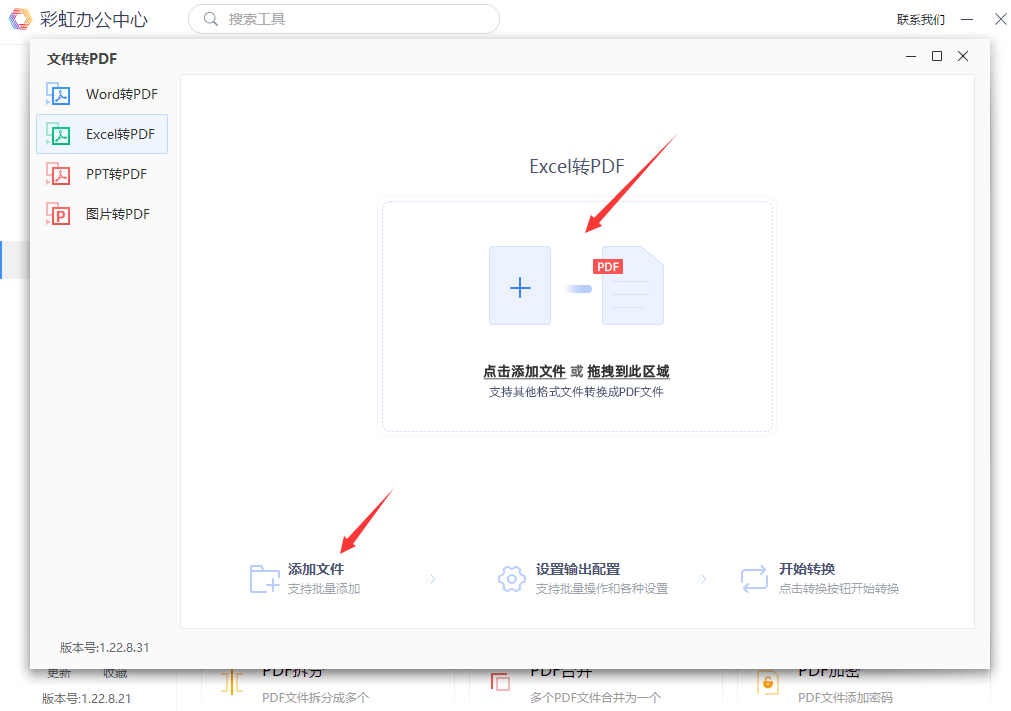The width and height of the screenshot is (1011, 711).
Task: Click the 支持批量操作和各种设置 subtitle text
Action: [602, 589]
